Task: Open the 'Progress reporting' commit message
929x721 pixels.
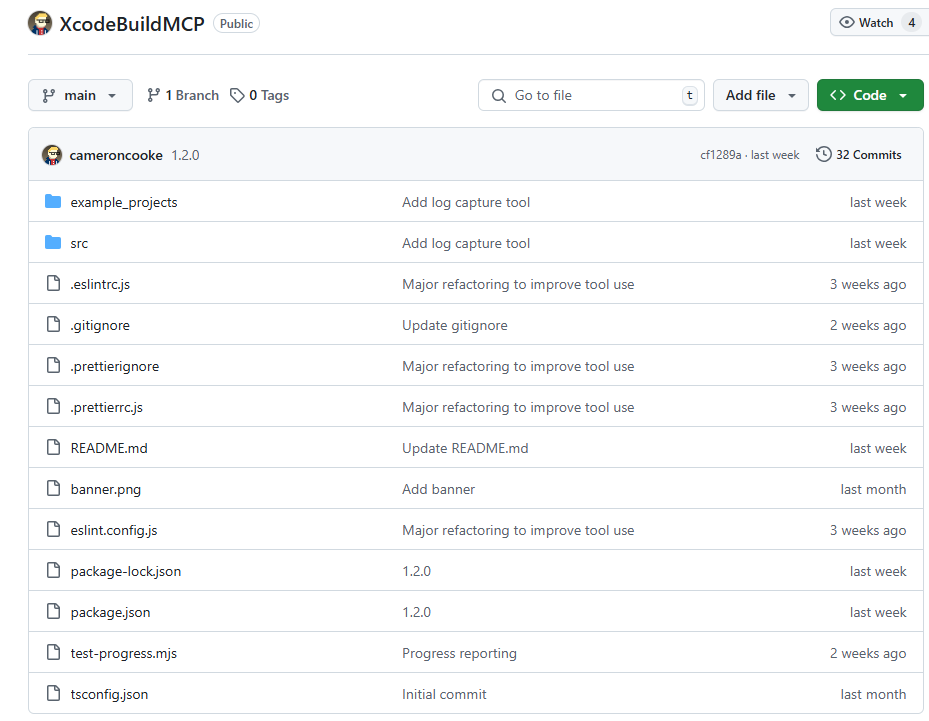Action: [x=459, y=653]
